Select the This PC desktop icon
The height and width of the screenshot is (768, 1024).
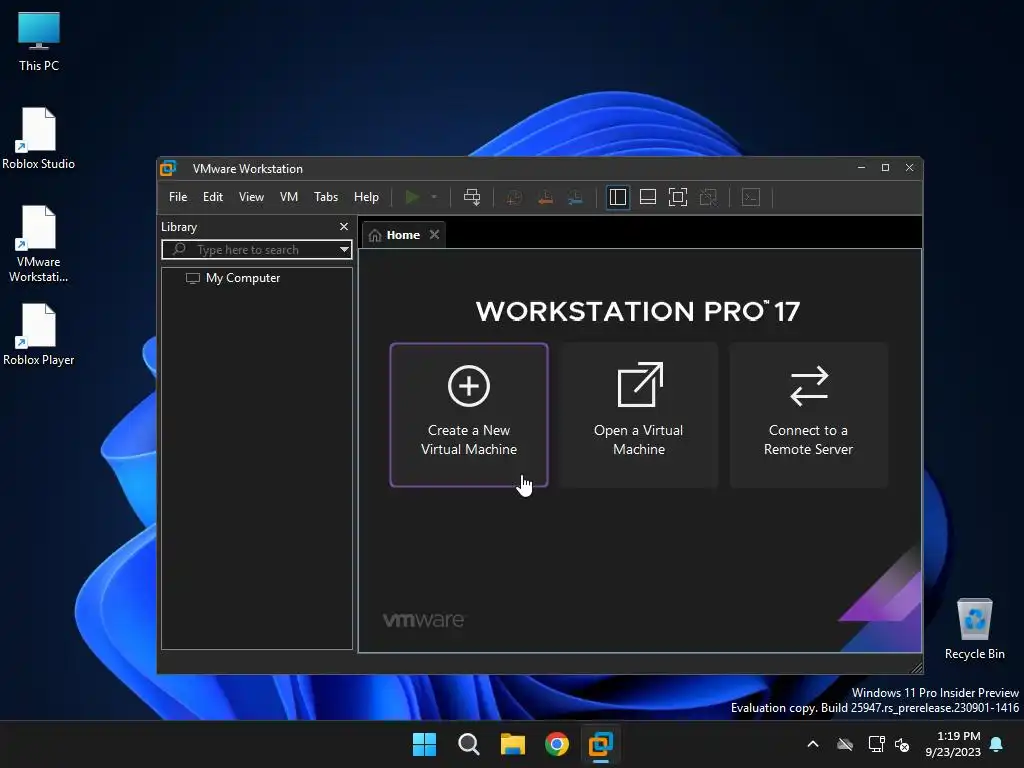point(39,42)
